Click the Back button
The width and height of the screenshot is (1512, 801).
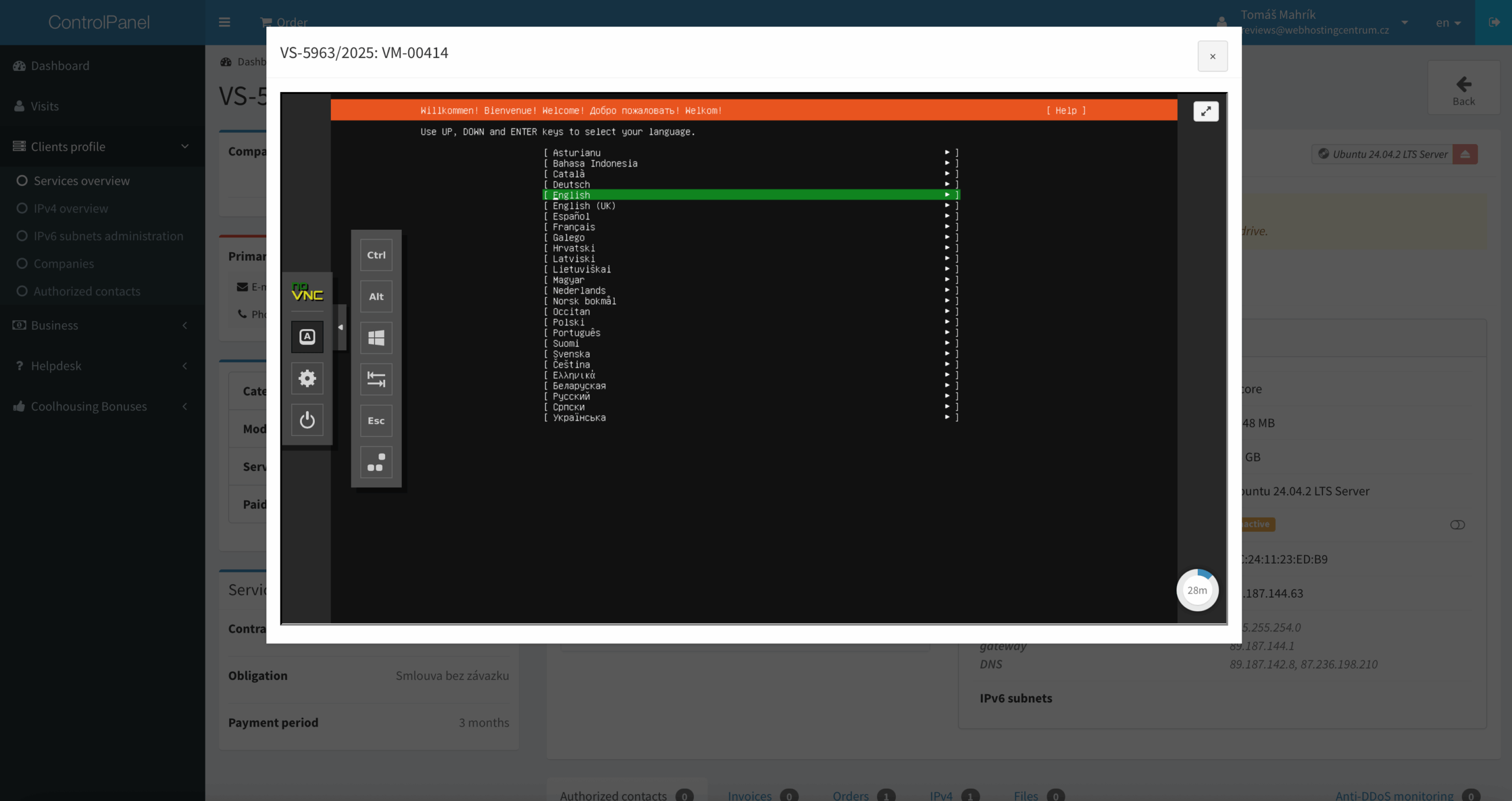[x=1464, y=87]
